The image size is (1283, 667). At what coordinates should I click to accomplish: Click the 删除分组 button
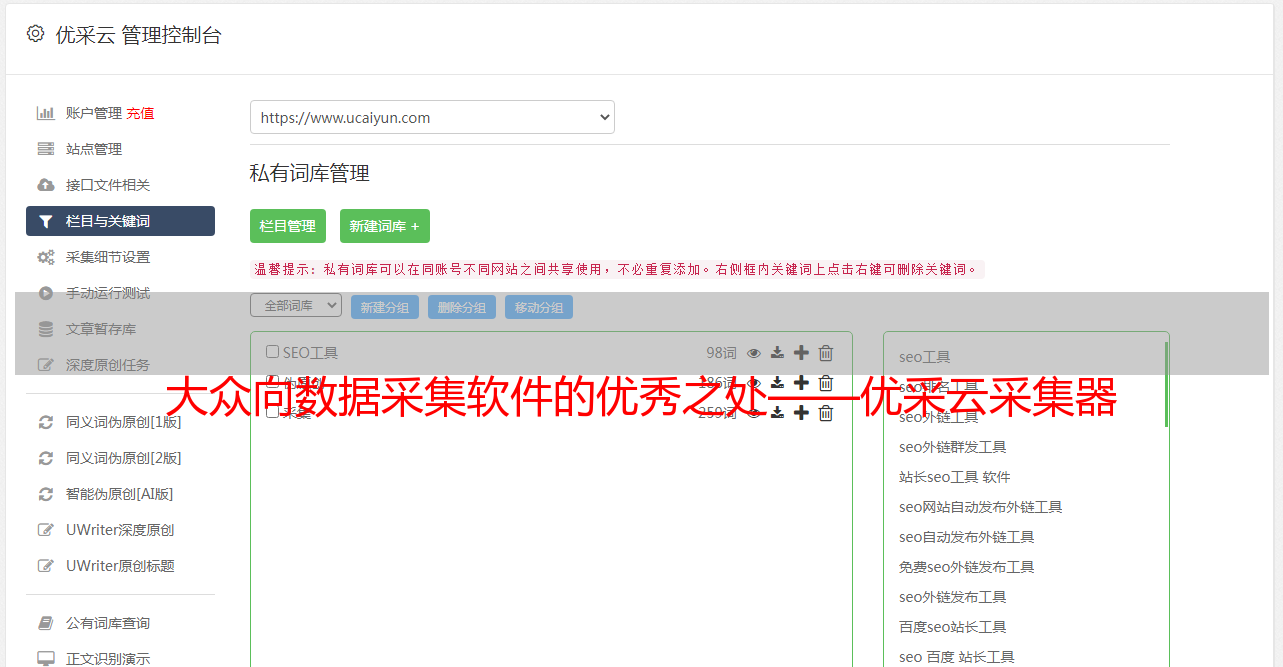click(462, 307)
